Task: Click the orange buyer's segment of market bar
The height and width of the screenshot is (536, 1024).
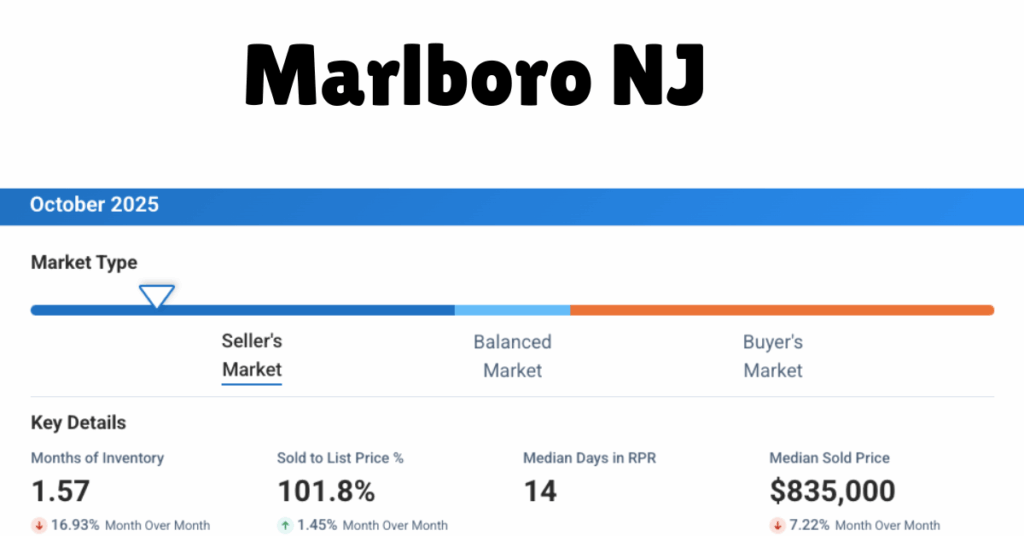Action: point(780,310)
